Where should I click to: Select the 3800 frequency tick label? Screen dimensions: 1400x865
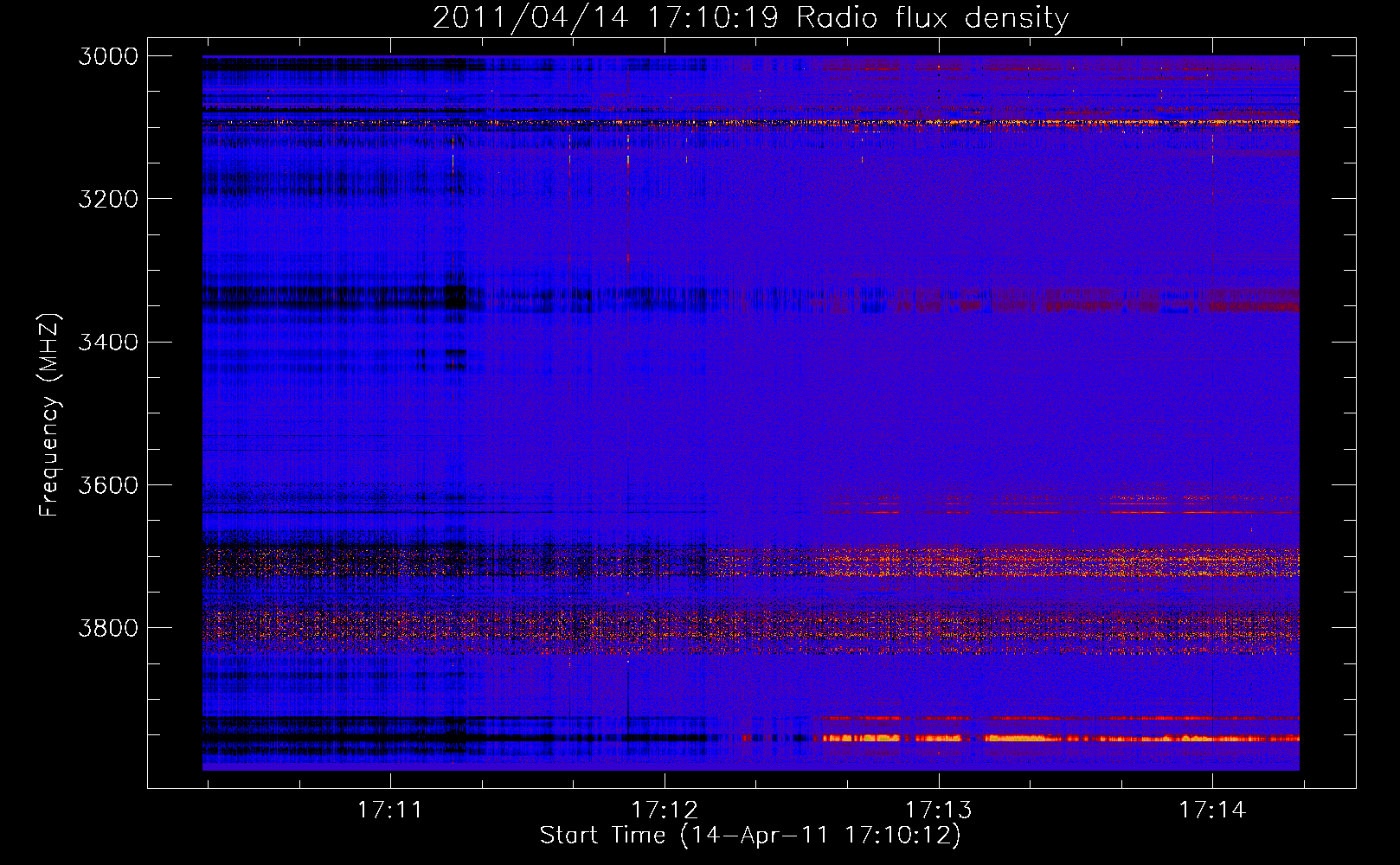click(x=108, y=628)
